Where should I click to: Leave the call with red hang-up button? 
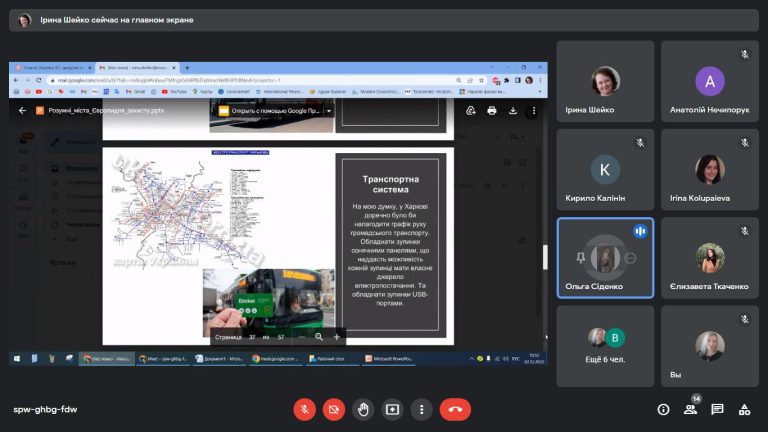(456, 409)
